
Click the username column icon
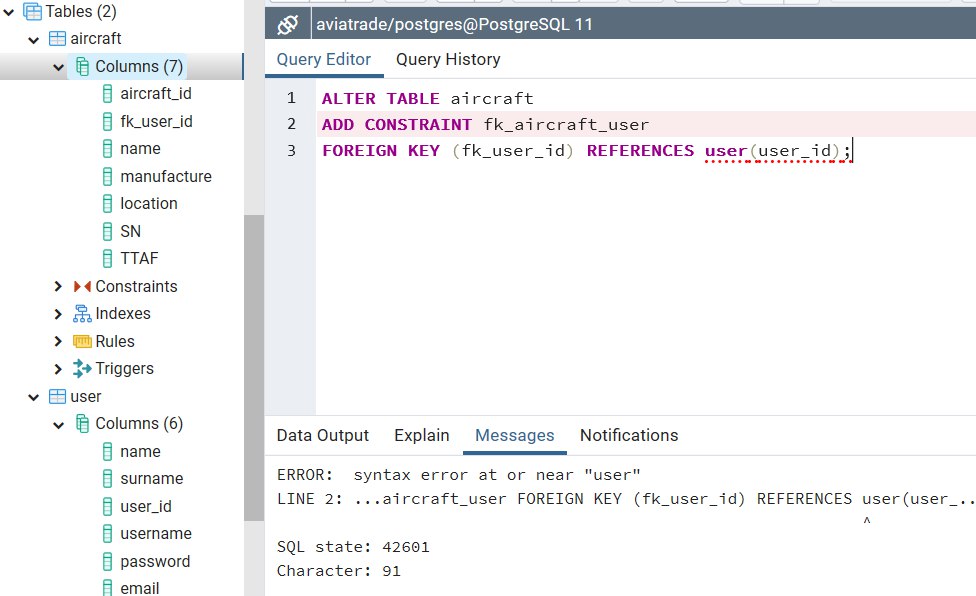(107, 534)
